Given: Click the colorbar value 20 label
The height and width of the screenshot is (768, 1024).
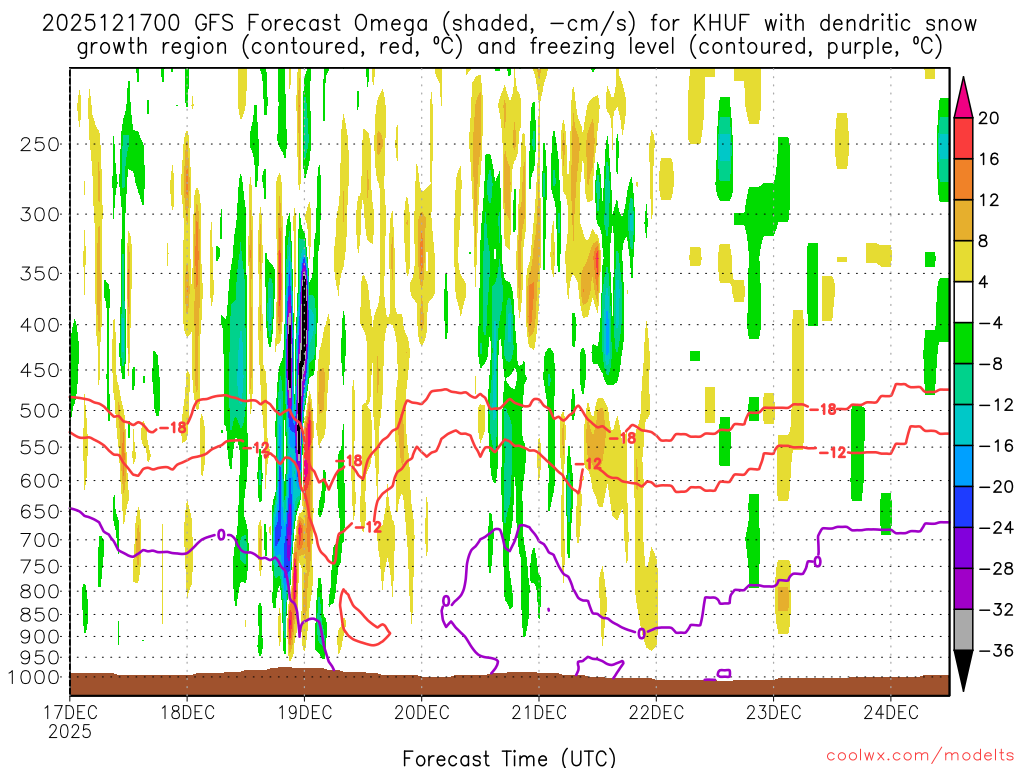Looking at the screenshot, I should point(989,118).
